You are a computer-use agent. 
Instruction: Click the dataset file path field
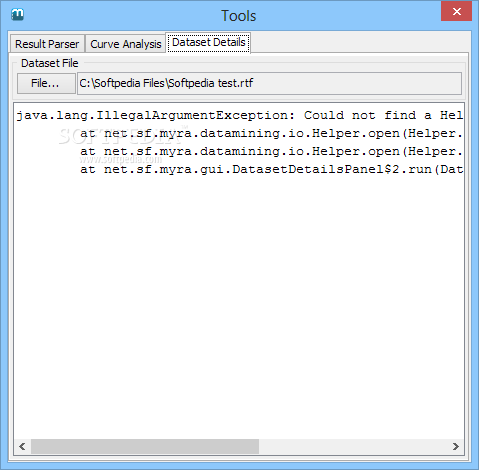click(269, 83)
